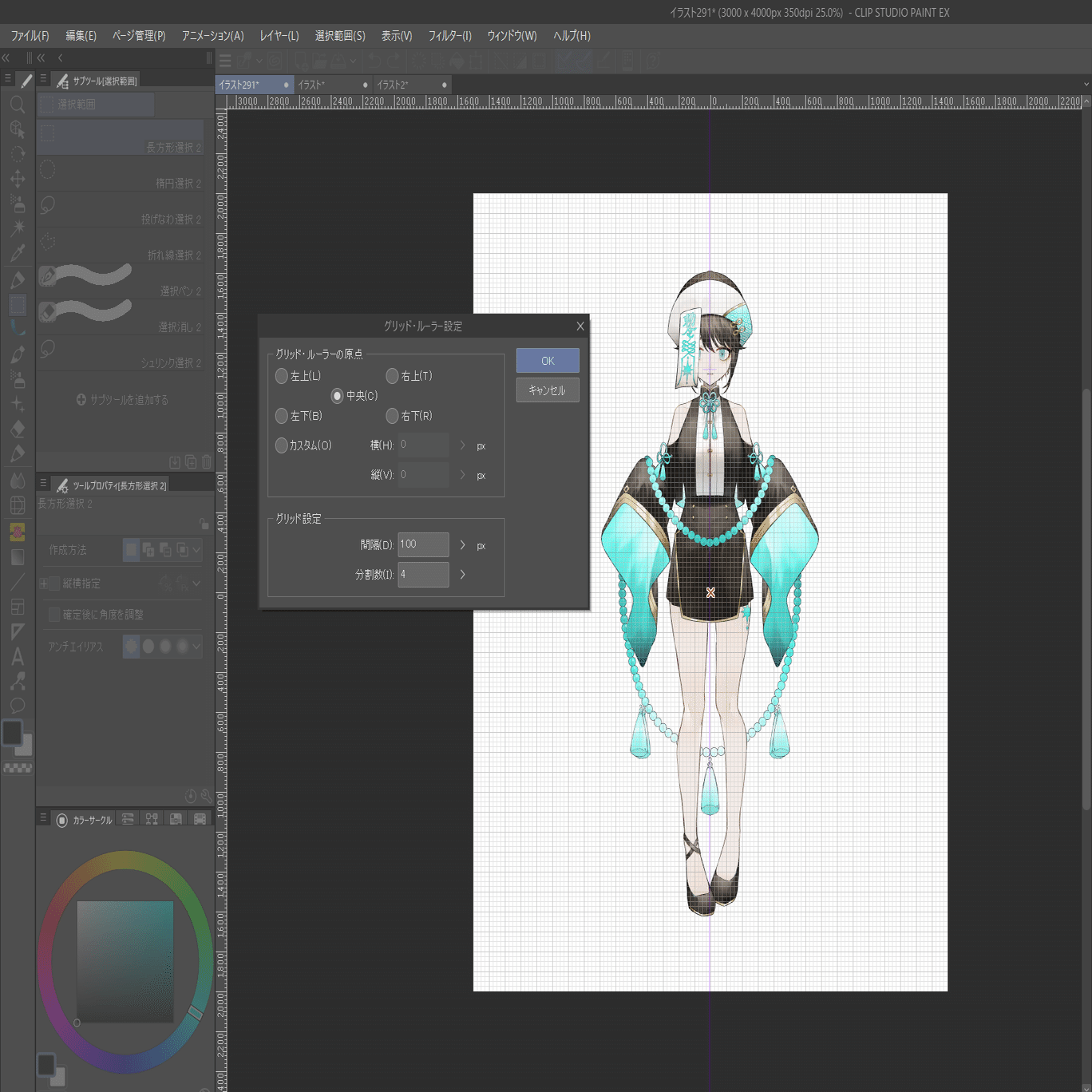Select the 中央(C) origin radio button

point(337,396)
